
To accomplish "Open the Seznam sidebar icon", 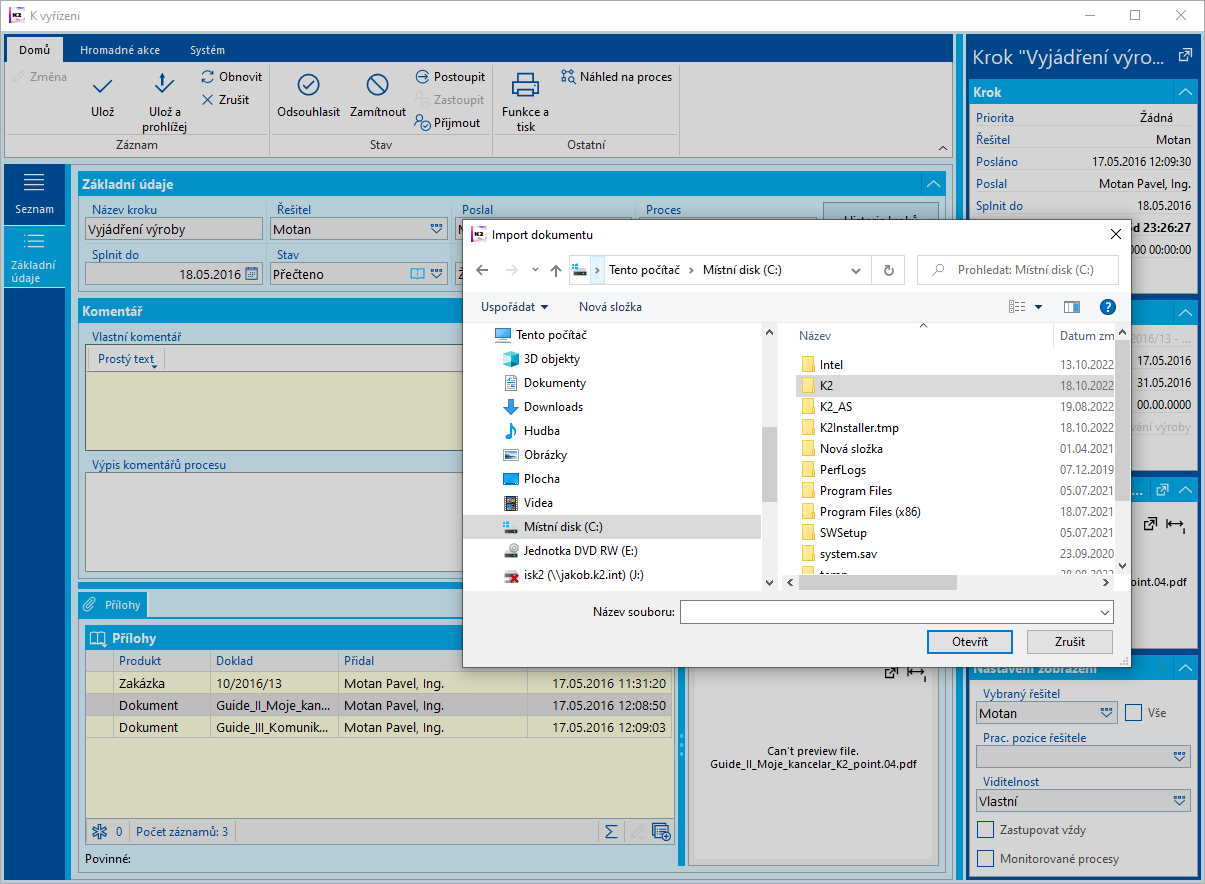I will 34,182.
